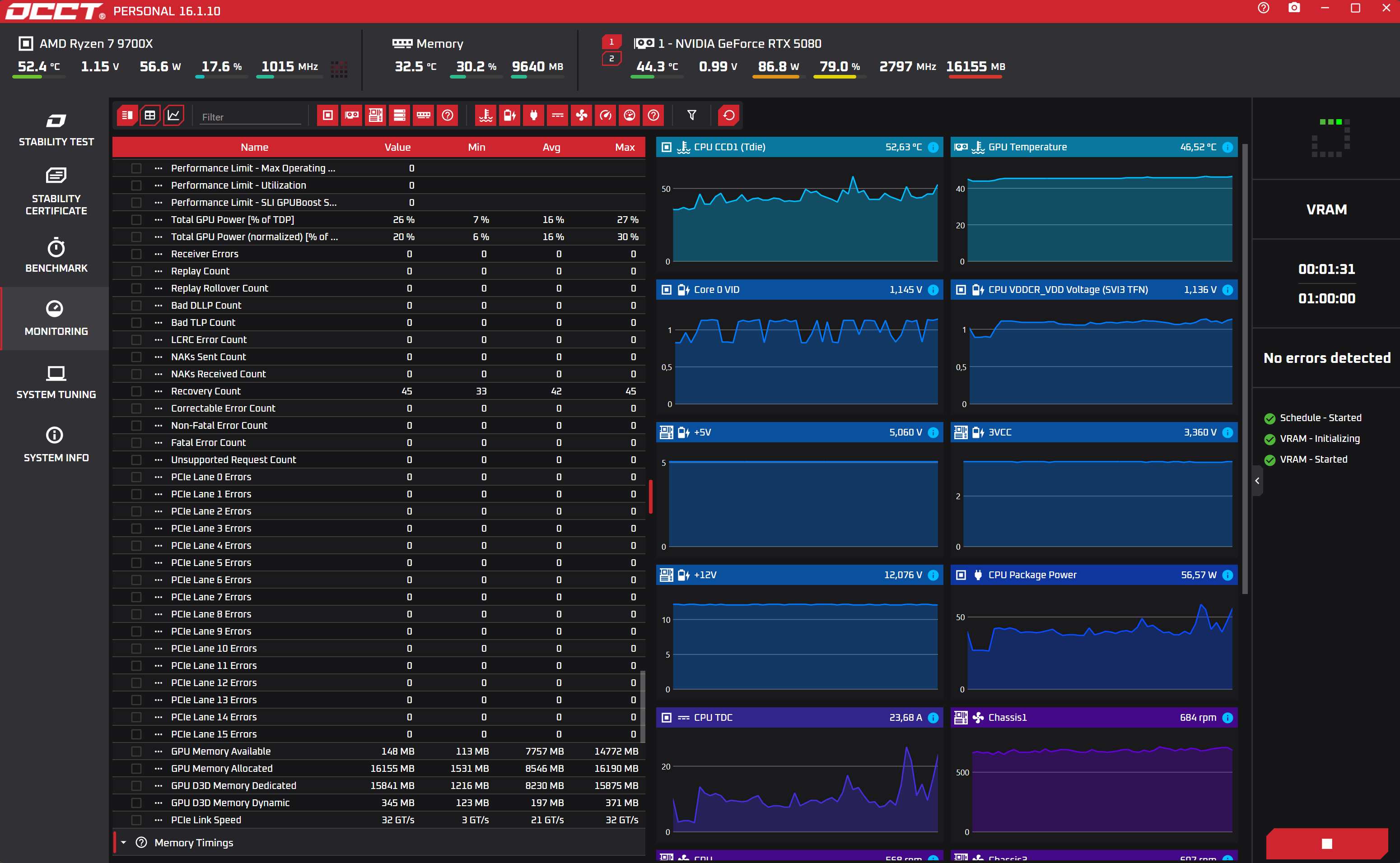Viewport: 1400px width, 863px height.
Task: Select GPU number 2 in header
Action: pos(611,58)
